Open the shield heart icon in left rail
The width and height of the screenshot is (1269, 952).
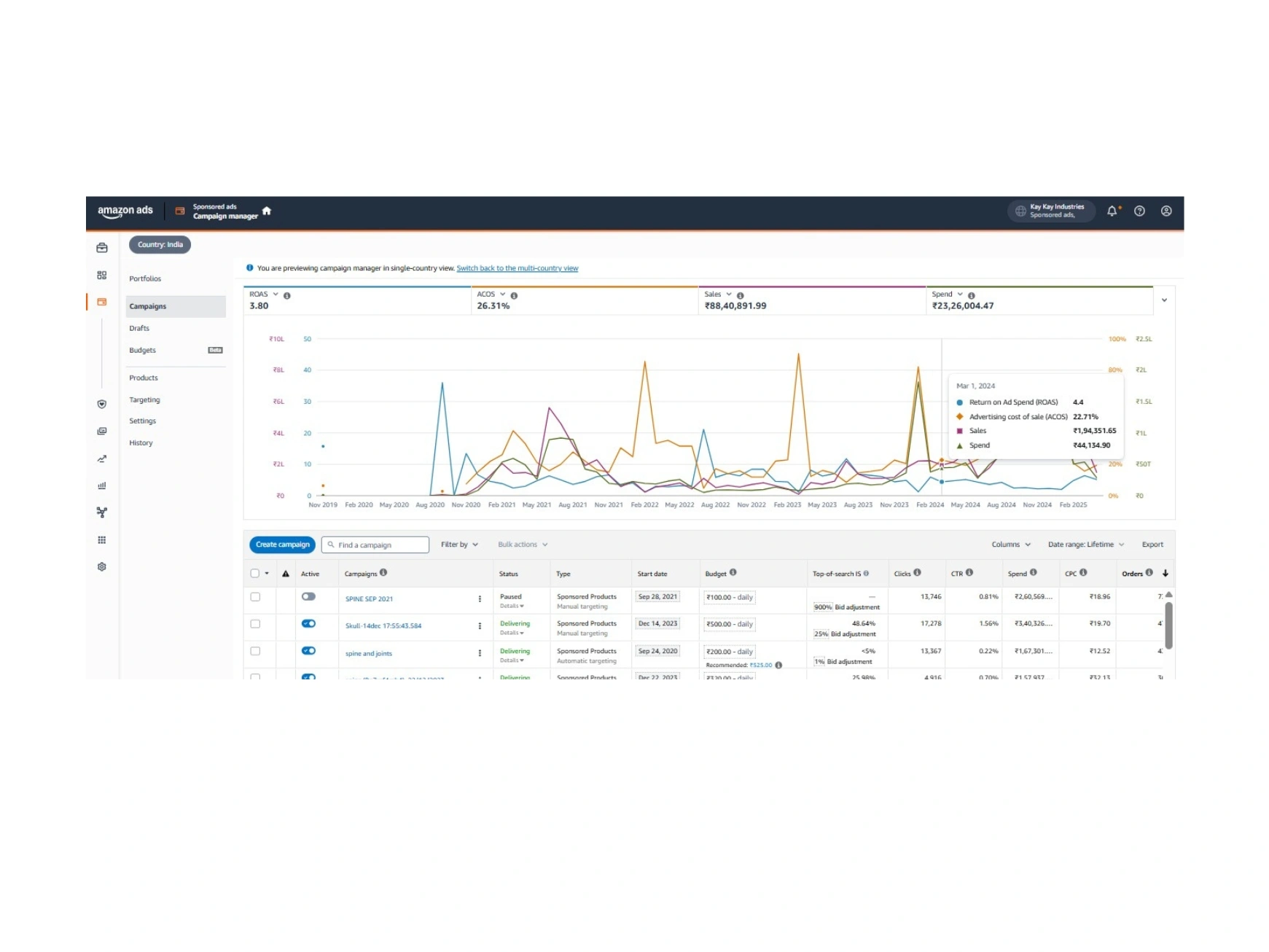point(102,404)
